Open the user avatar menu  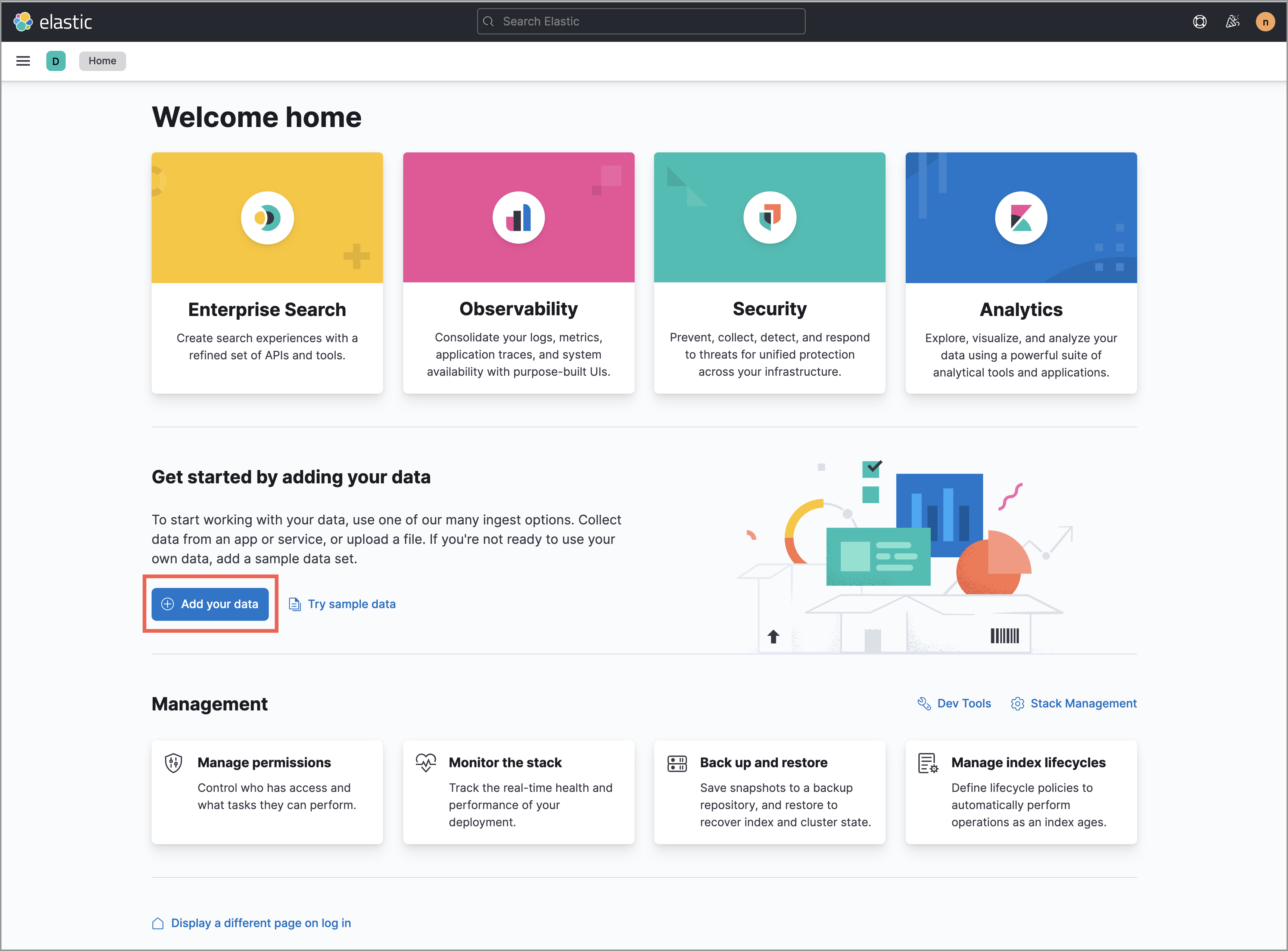point(1265,22)
